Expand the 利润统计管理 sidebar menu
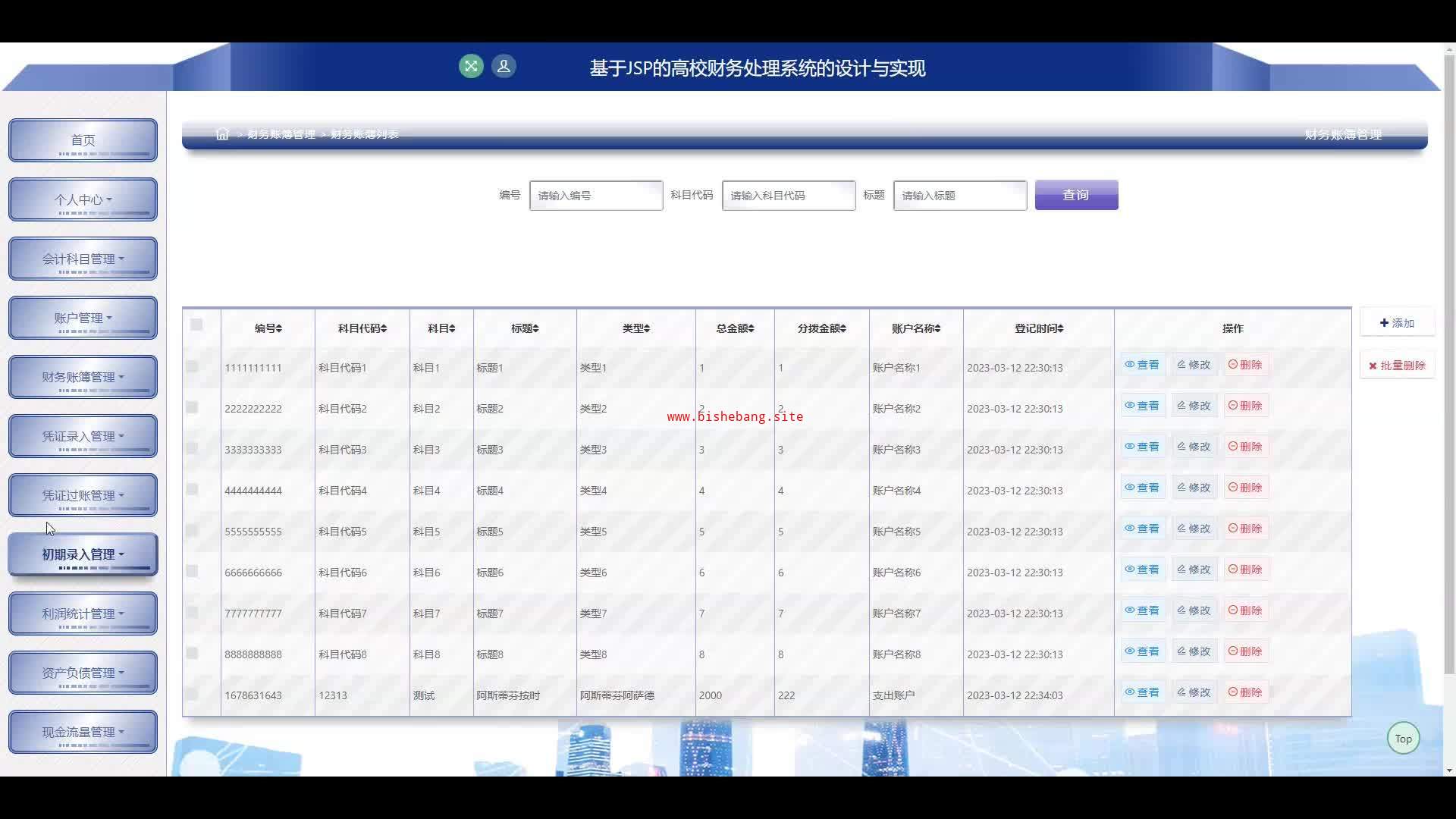Screen dimensions: 1456x819 [83, 613]
